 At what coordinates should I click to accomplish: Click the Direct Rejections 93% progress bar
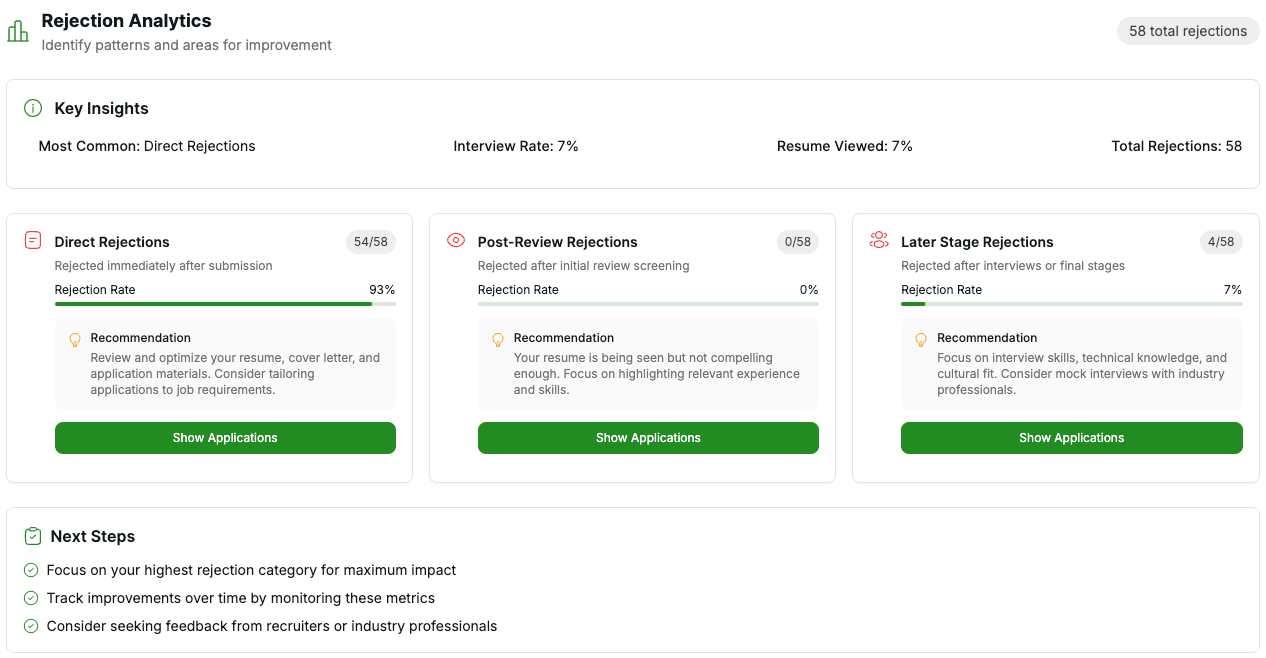(x=225, y=304)
